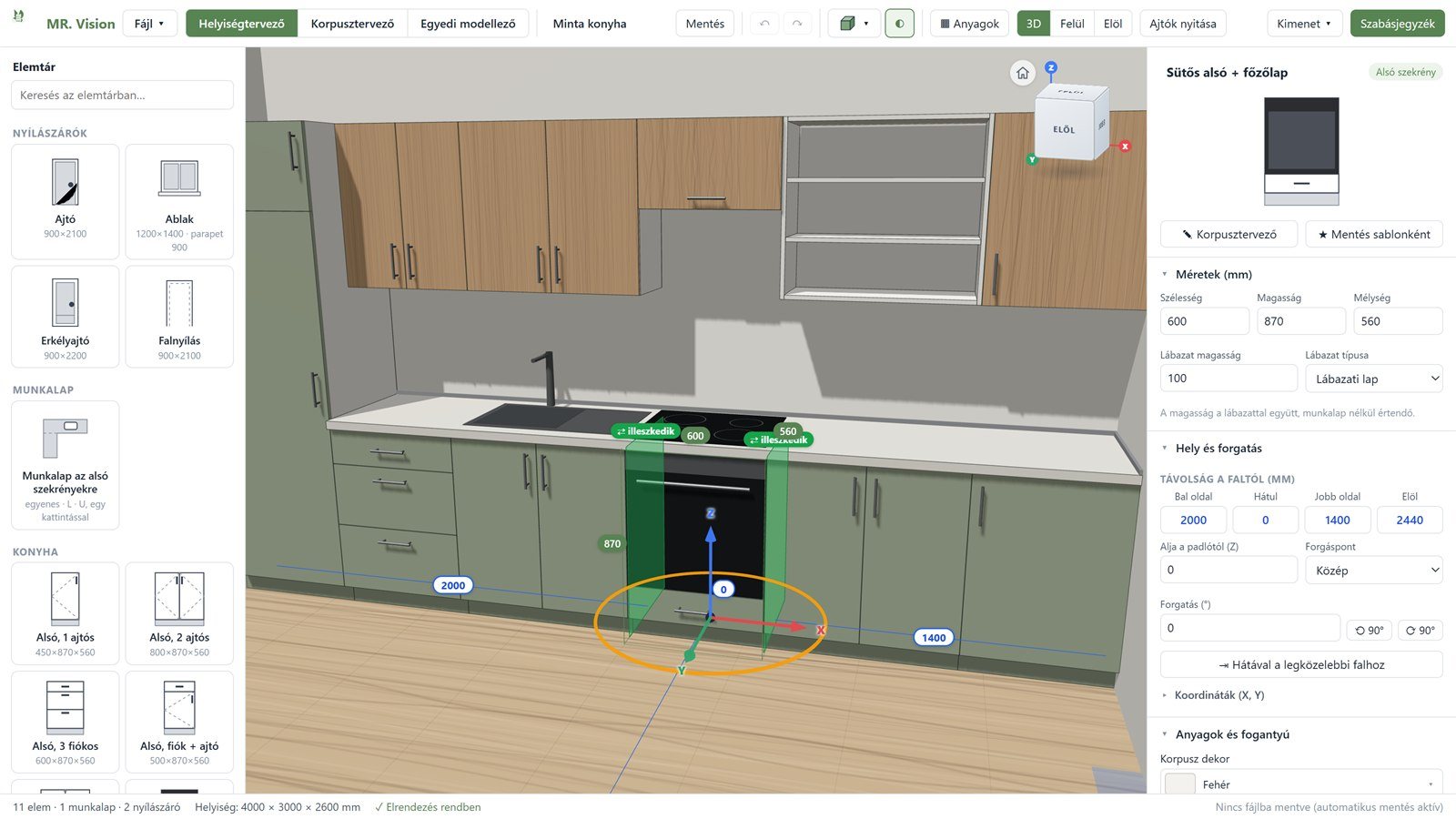Rotate 90° counterclockwise button

coord(1370,630)
